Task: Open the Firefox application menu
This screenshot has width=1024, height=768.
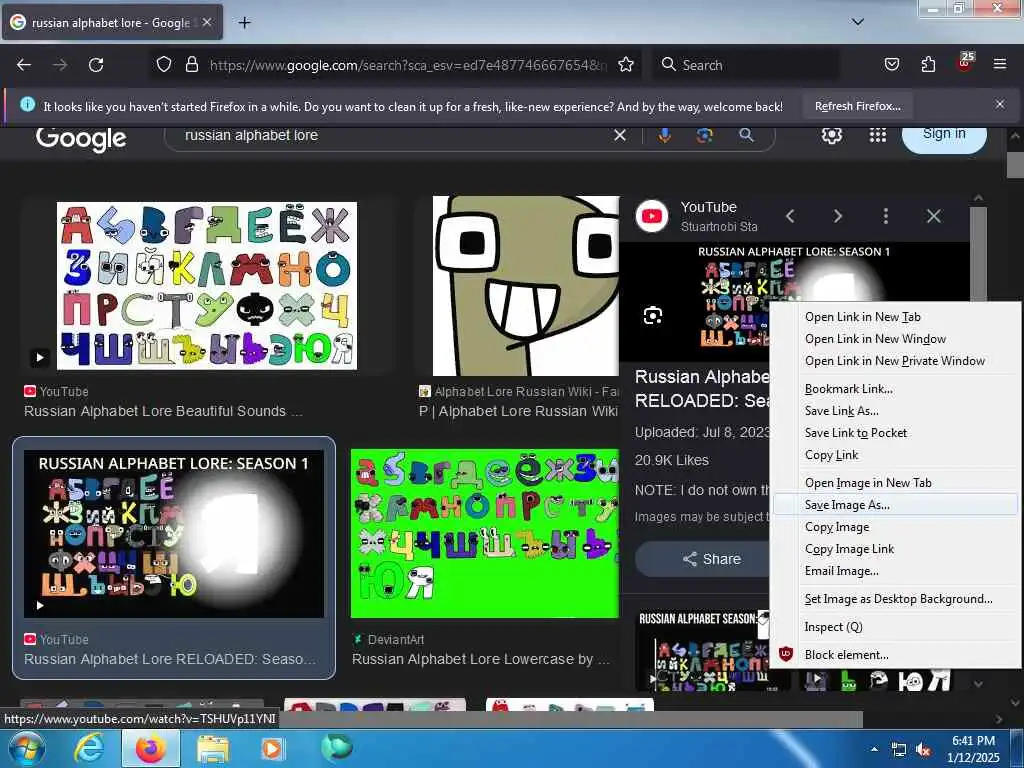Action: (x=1000, y=64)
